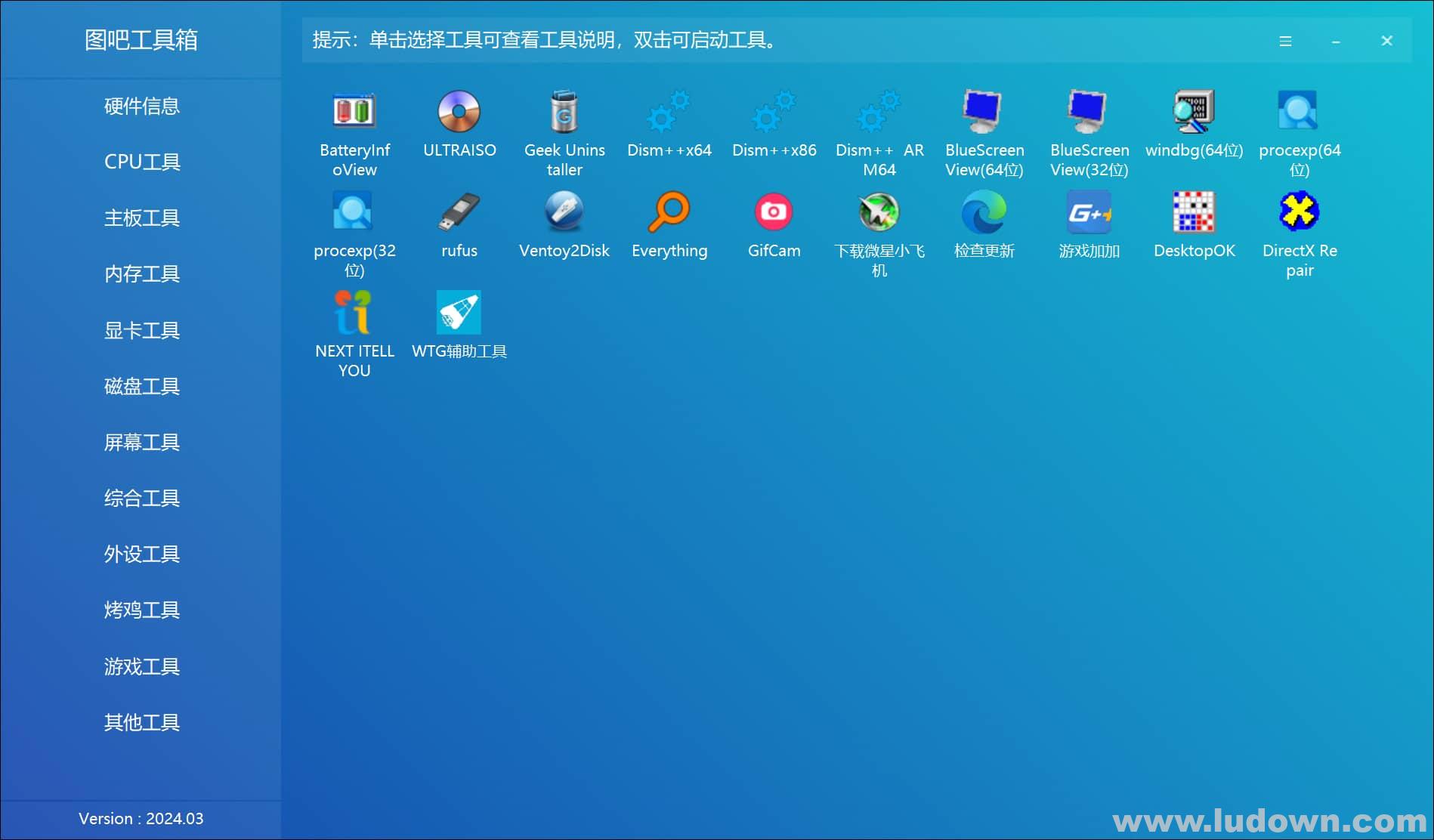
Task: Select the Everything search icon
Action: pyautogui.click(x=669, y=212)
